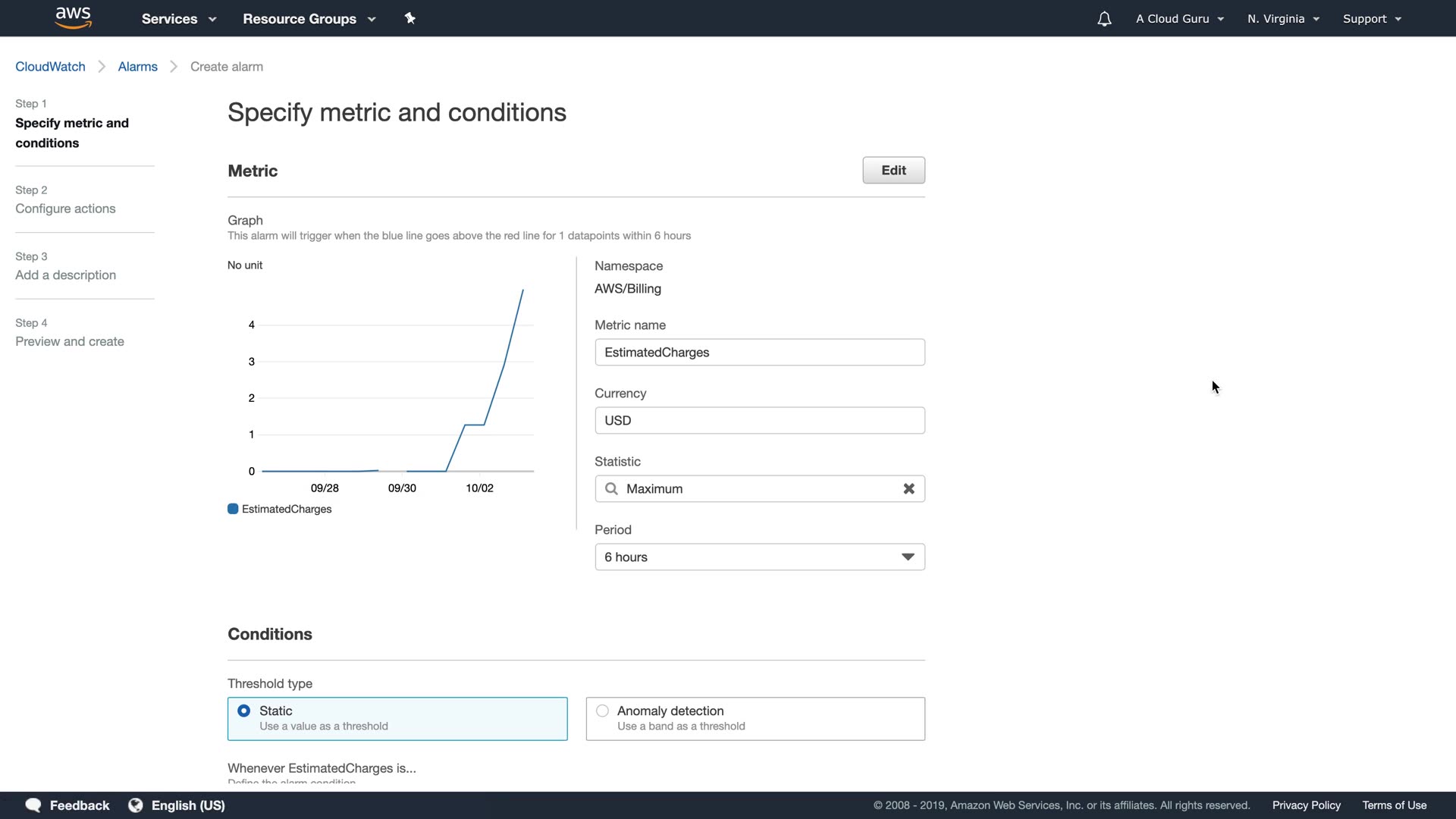Viewport: 1456px width, 819px height.
Task: Click the Edit metric button
Action: pos(893,171)
